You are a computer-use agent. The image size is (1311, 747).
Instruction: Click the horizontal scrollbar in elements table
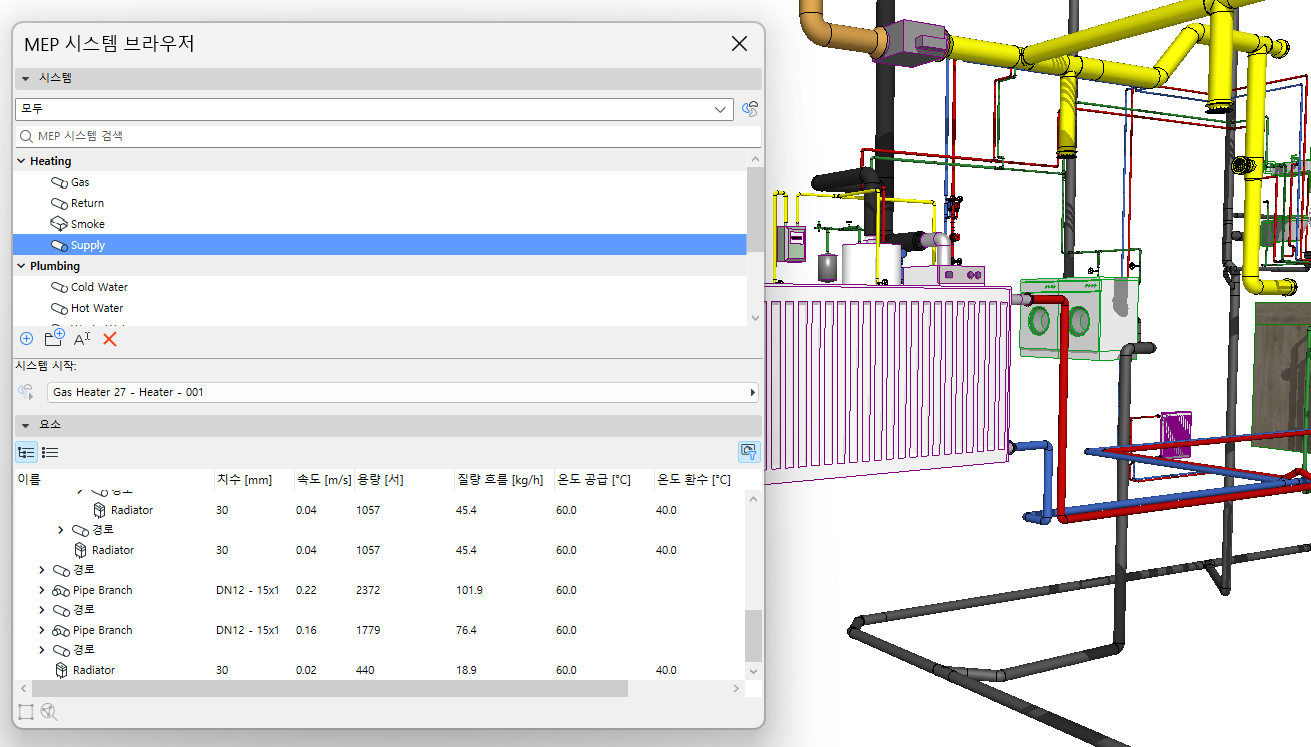[330, 689]
